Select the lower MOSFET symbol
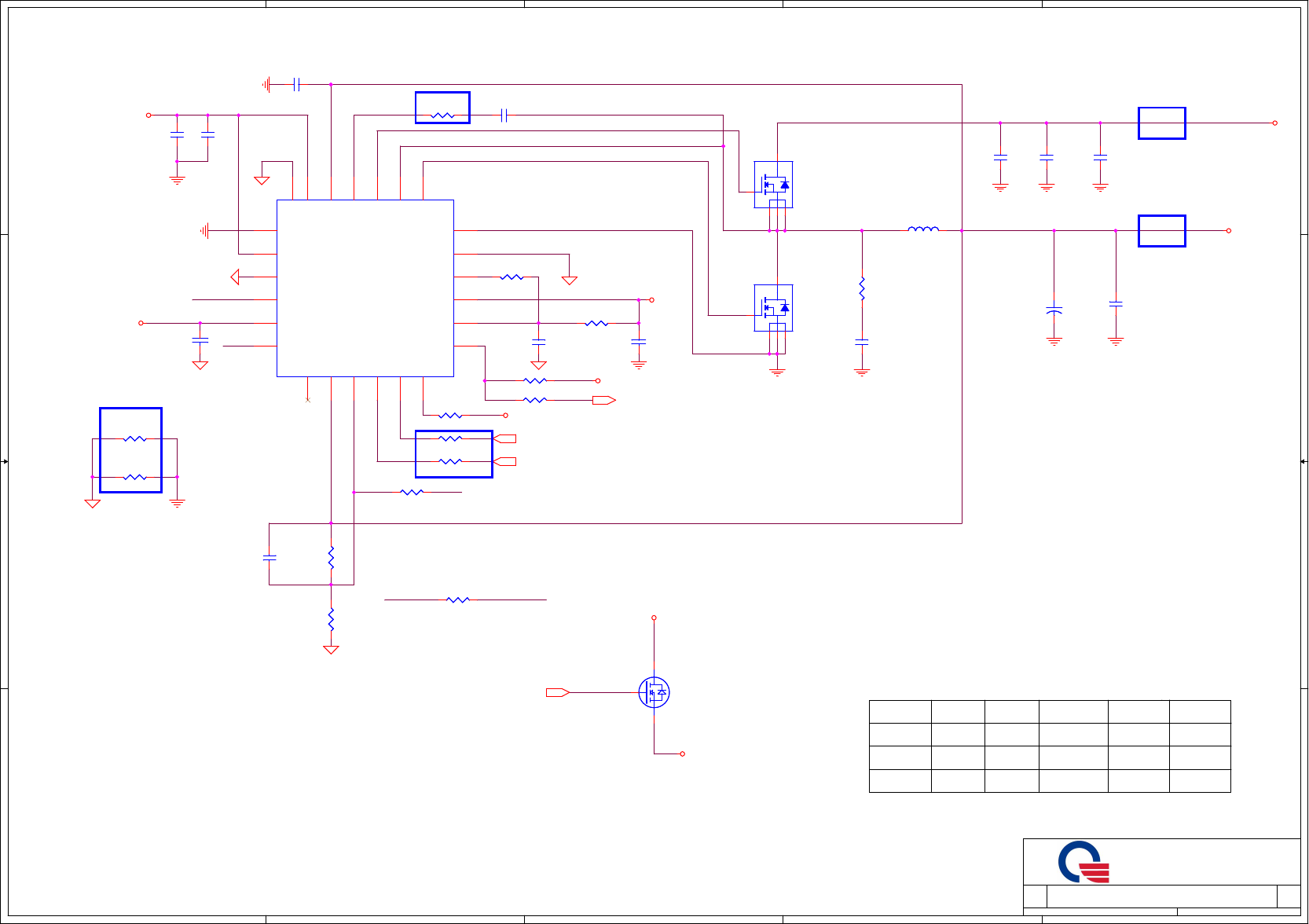The image size is (1309, 924). [x=773, y=308]
